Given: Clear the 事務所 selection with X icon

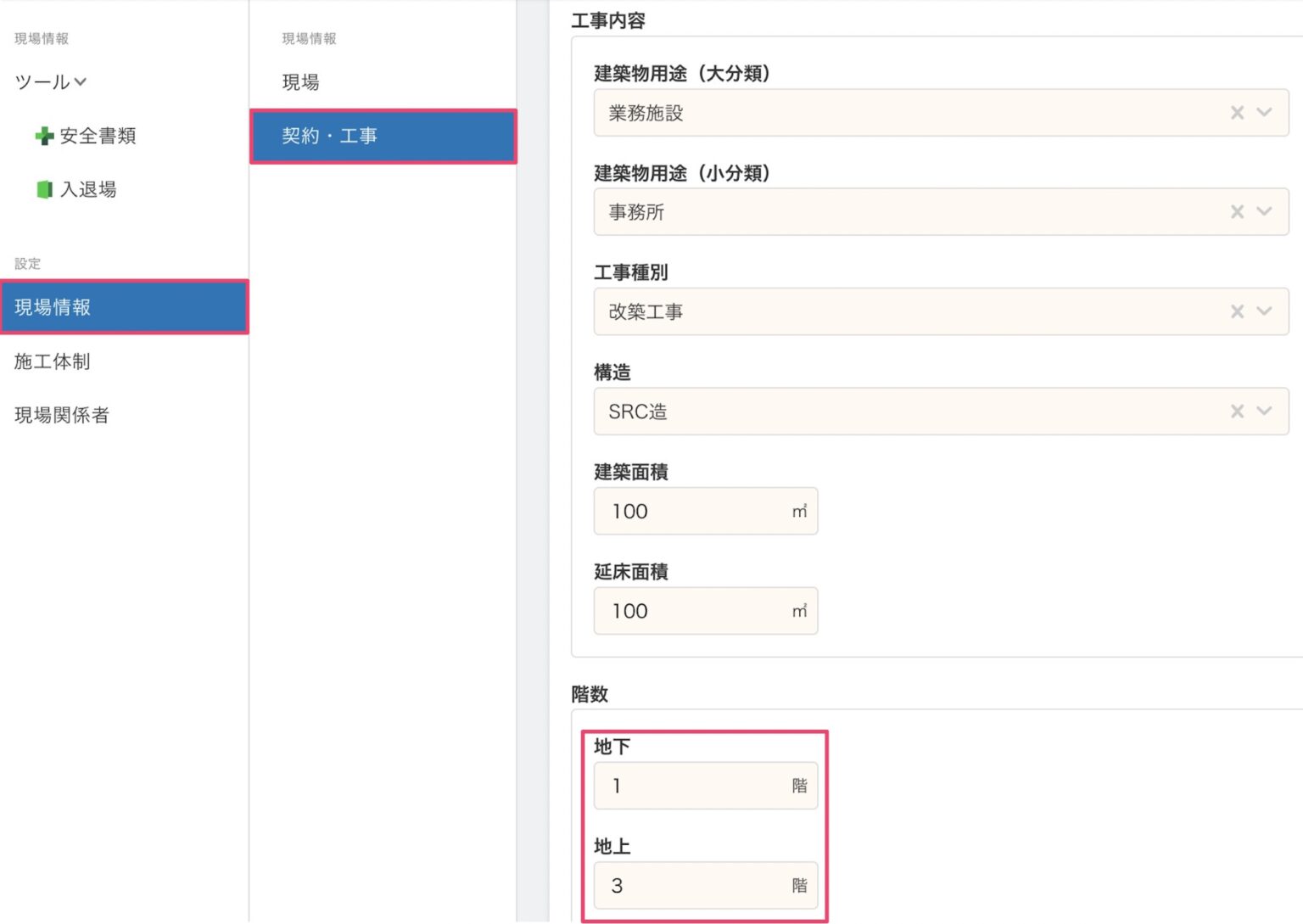Looking at the screenshot, I should pos(1237,212).
